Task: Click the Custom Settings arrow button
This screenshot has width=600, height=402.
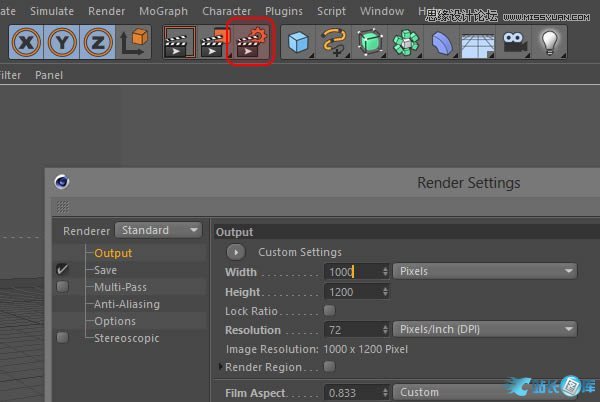Action: (237, 252)
